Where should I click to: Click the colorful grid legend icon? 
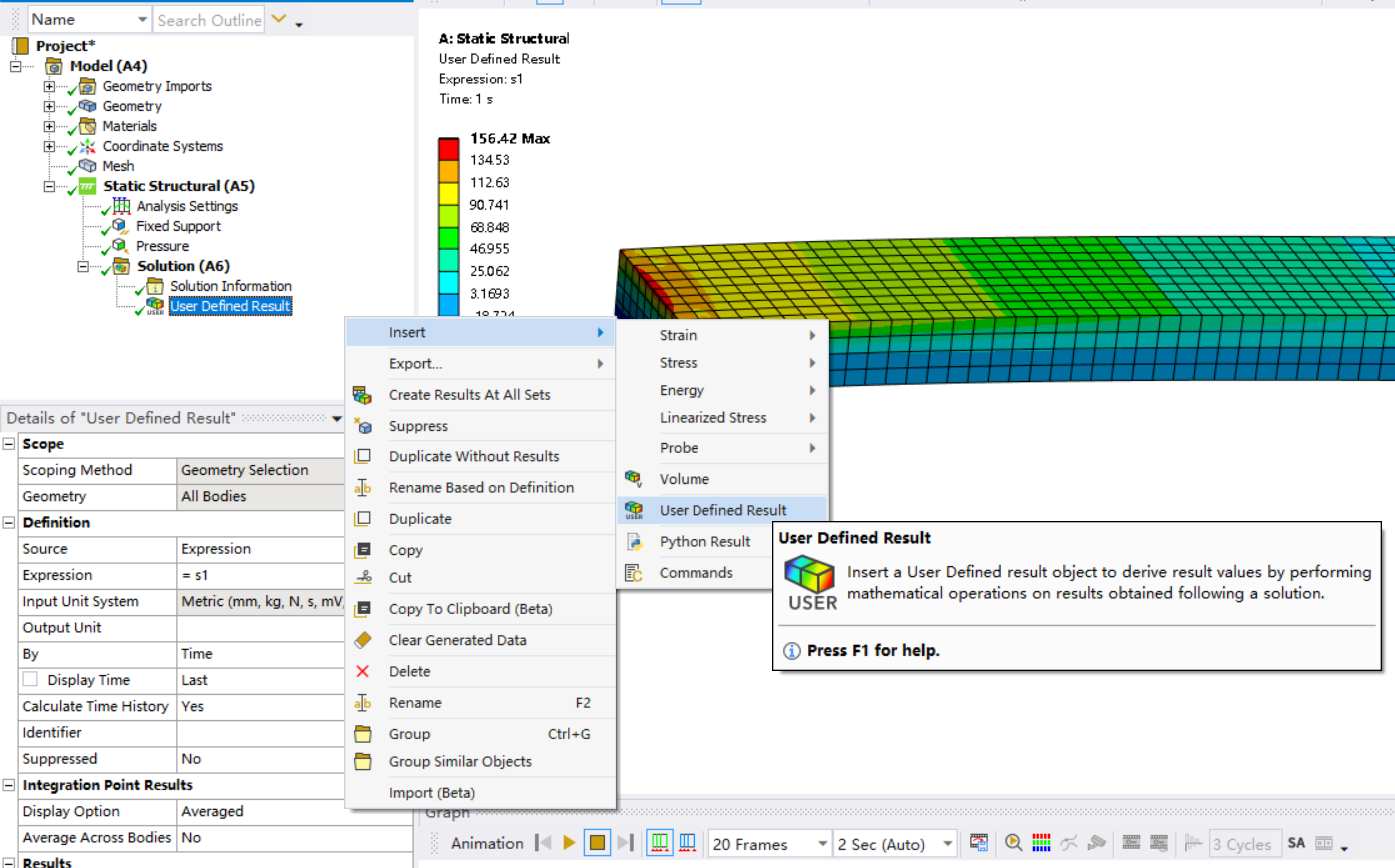click(x=1041, y=843)
